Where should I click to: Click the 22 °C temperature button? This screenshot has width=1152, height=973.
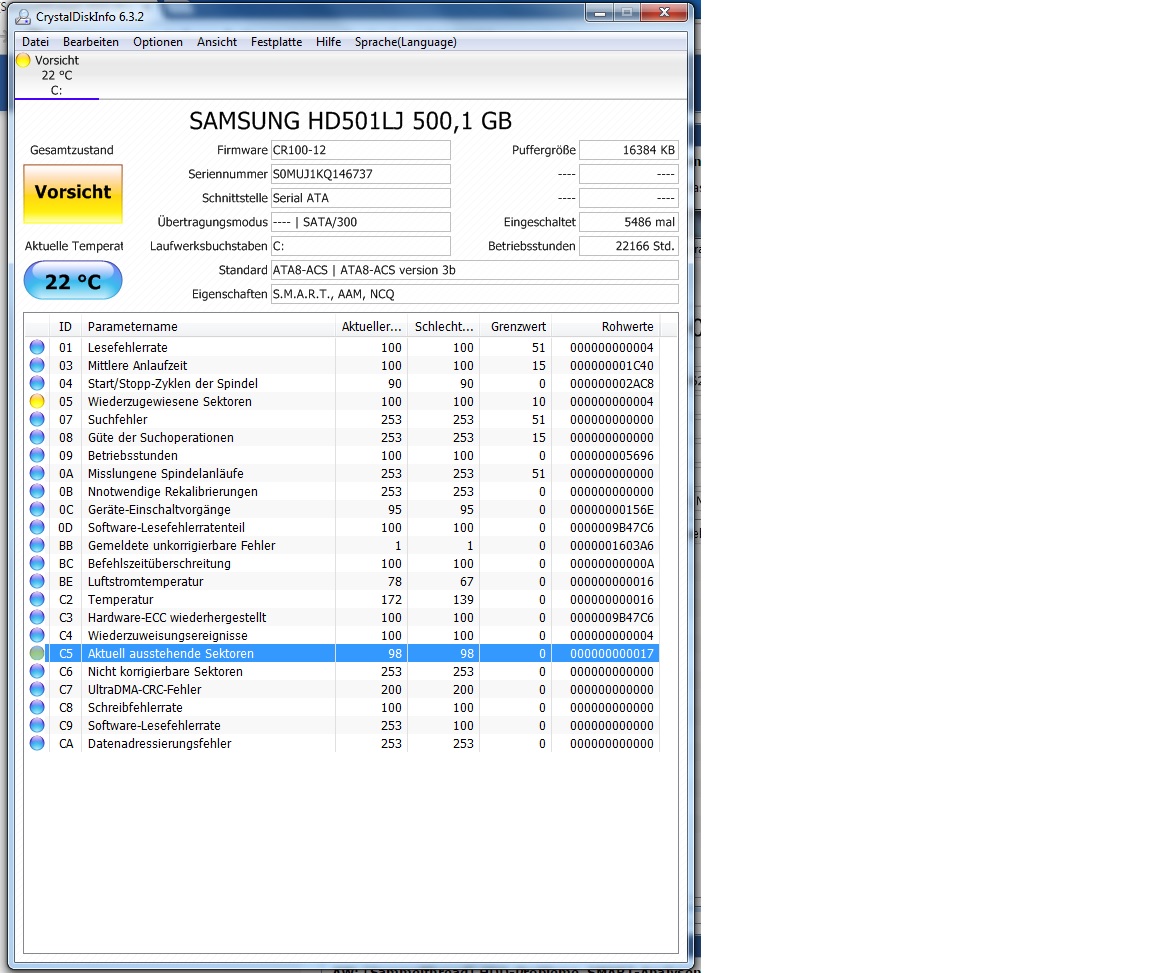[x=73, y=281]
